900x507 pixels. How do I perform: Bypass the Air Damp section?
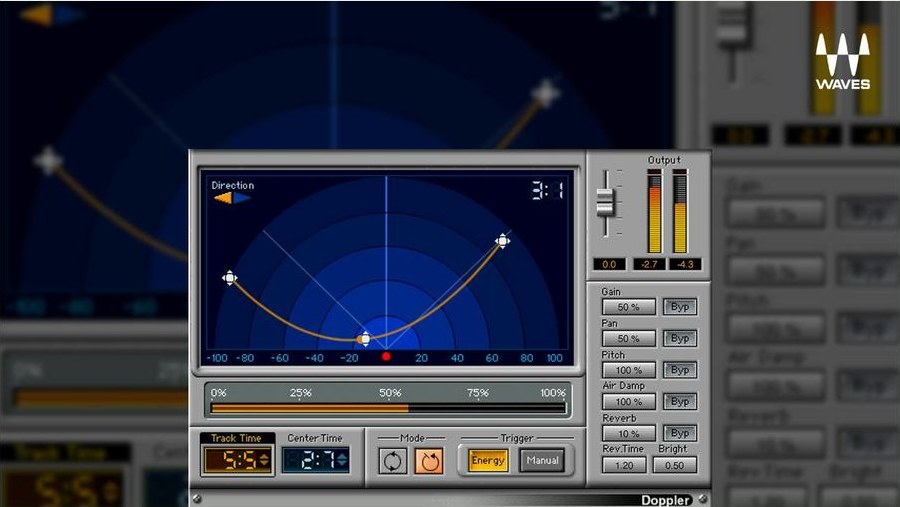click(x=680, y=401)
